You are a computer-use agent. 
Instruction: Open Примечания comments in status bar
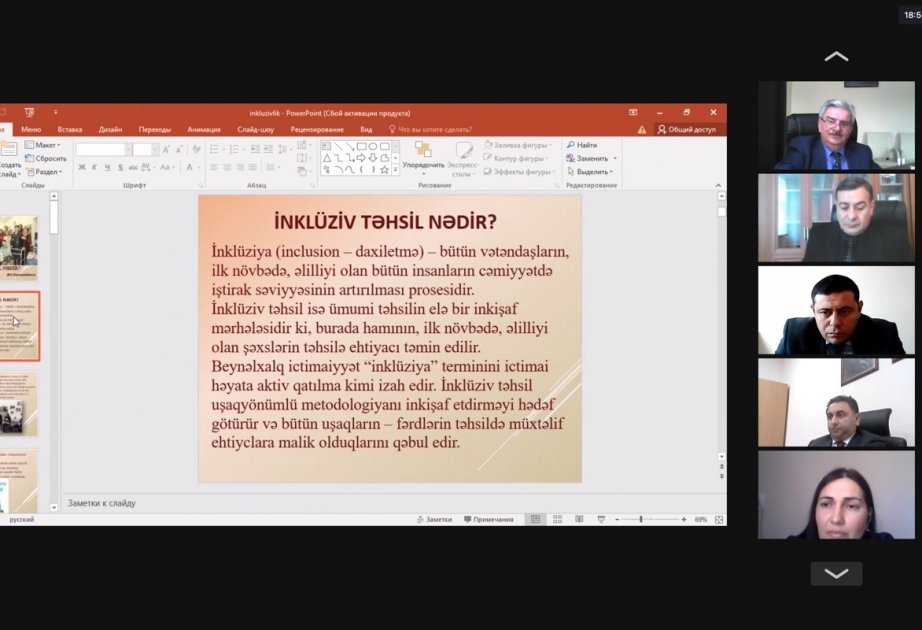pos(489,519)
